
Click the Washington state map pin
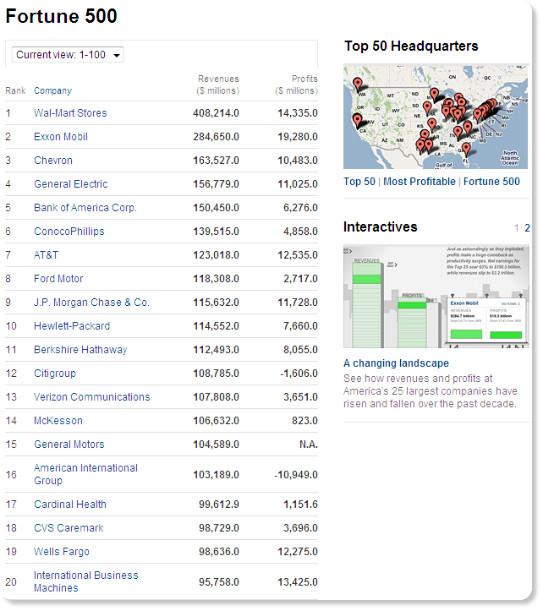pyautogui.click(x=357, y=84)
